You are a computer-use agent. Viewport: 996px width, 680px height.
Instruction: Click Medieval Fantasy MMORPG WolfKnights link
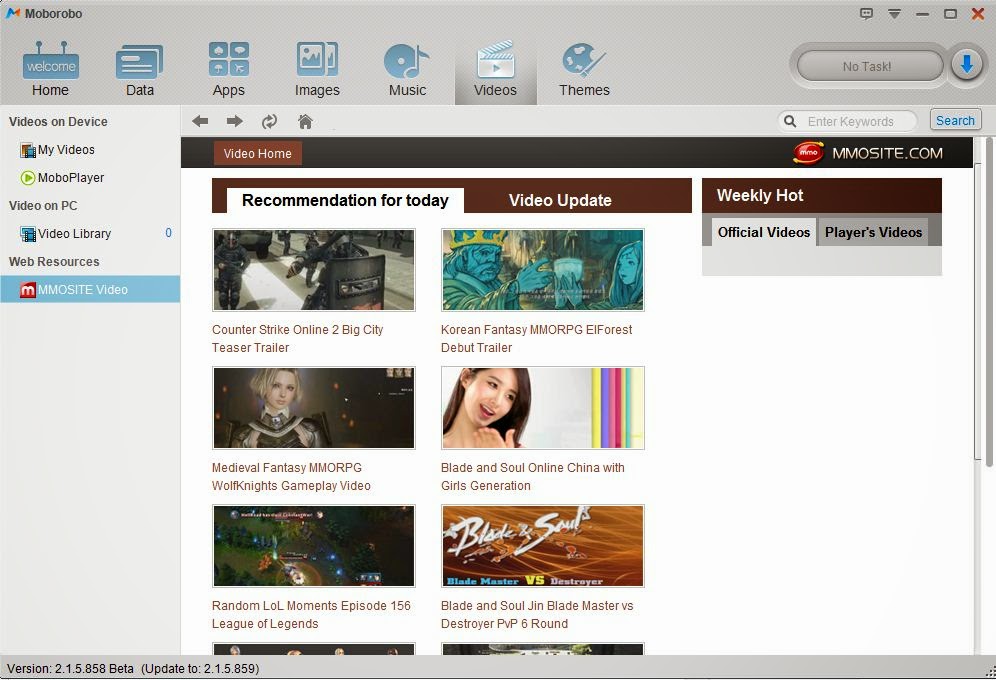tap(291, 476)
